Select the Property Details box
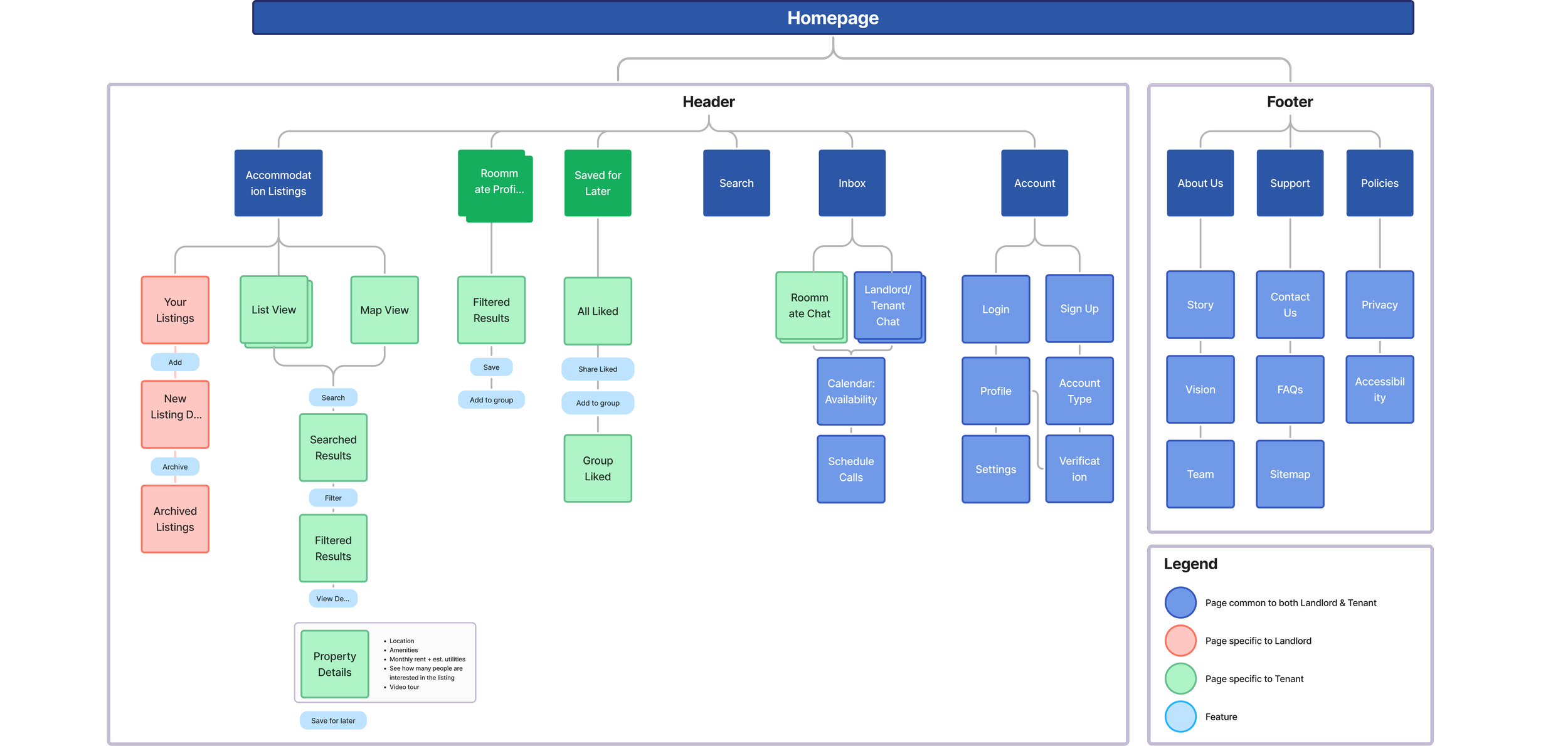Screen dimensions: 1568x746 coord(334,664)
